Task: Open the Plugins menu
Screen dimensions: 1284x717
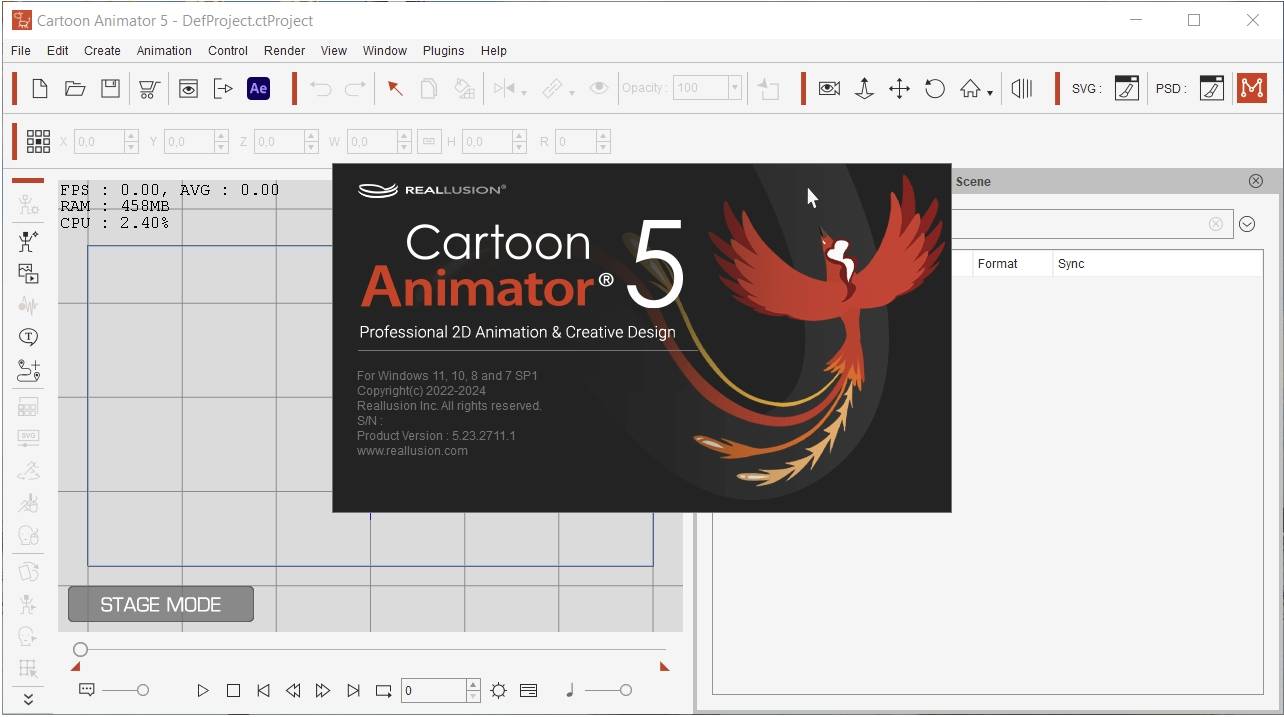Action: pos(443,50)
